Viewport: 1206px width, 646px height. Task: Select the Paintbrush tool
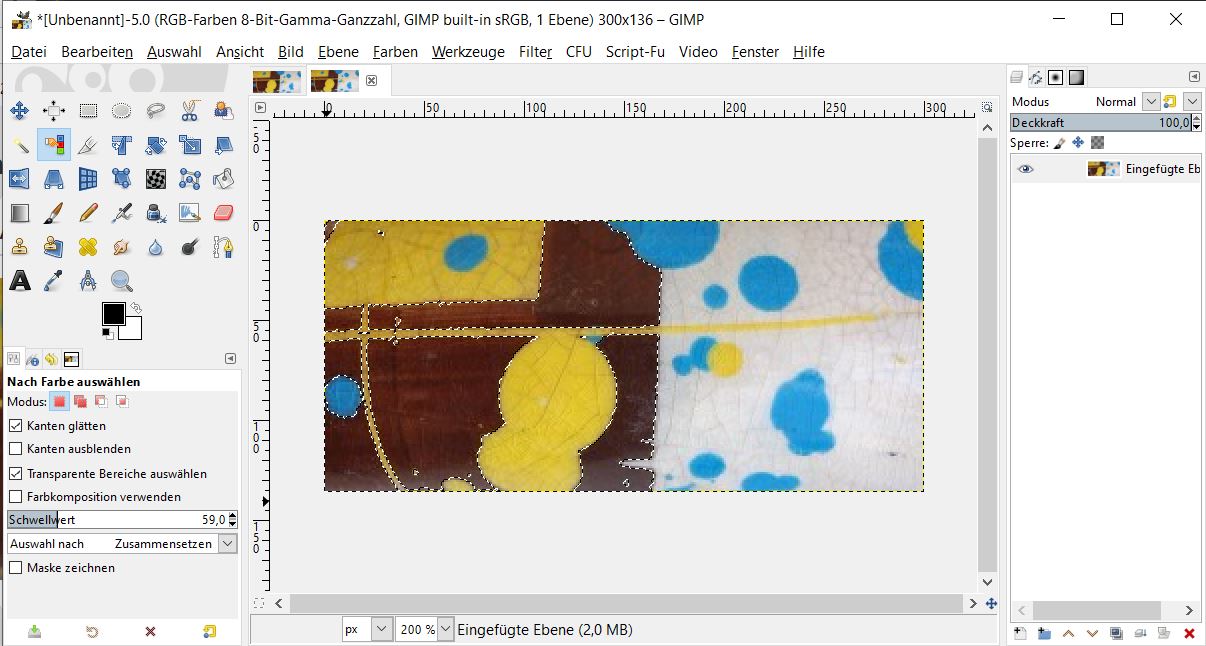pos(53,213)
